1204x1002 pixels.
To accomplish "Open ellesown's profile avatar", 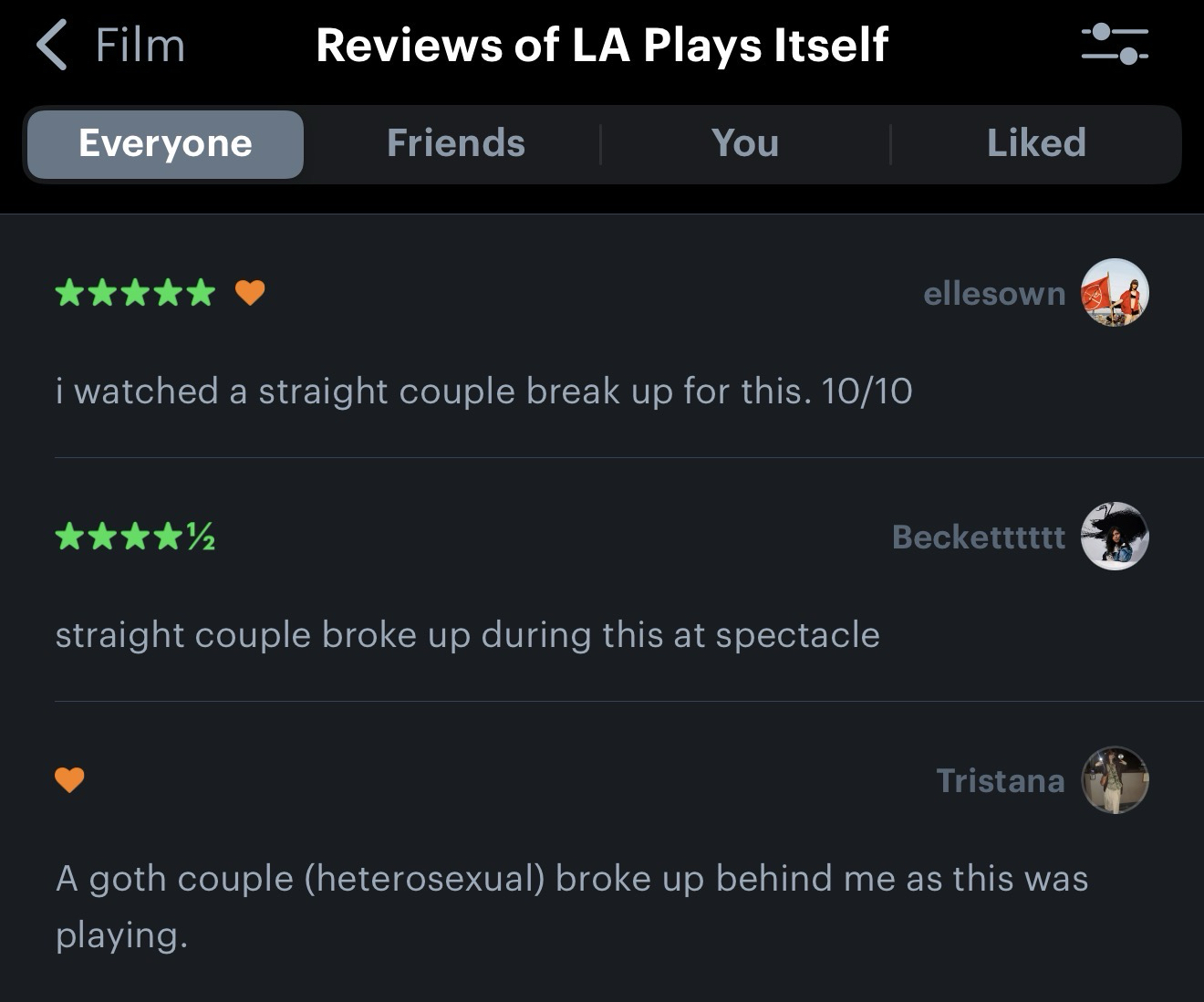I will click(1115, 293).
